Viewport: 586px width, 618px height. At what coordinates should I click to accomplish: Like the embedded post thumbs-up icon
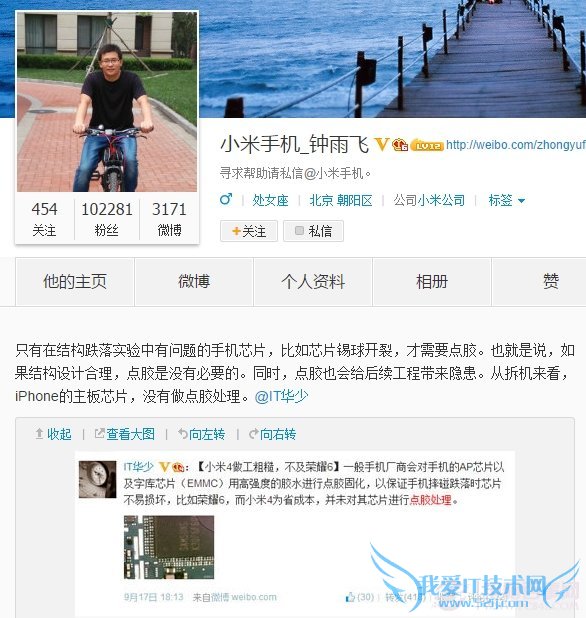click(x=350, y=597)
